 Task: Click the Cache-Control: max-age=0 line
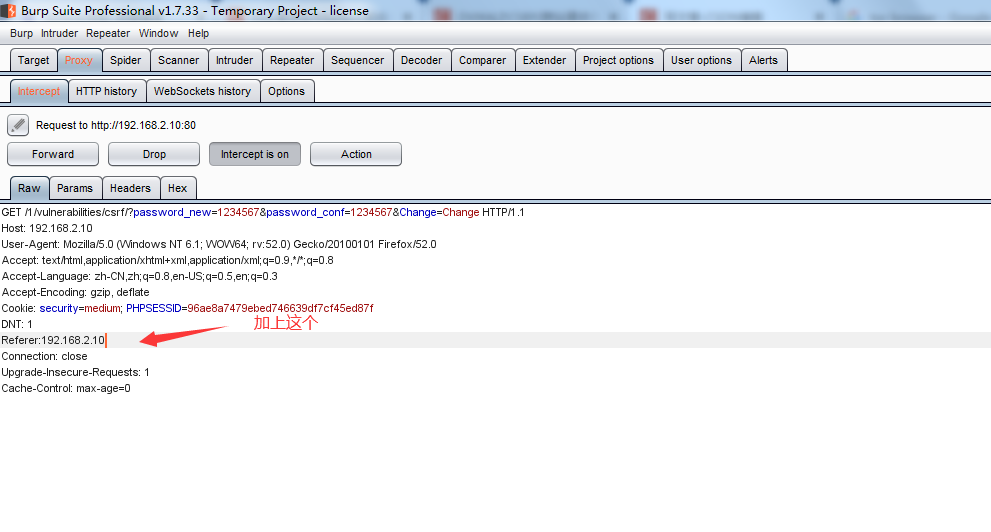[66, 389]
